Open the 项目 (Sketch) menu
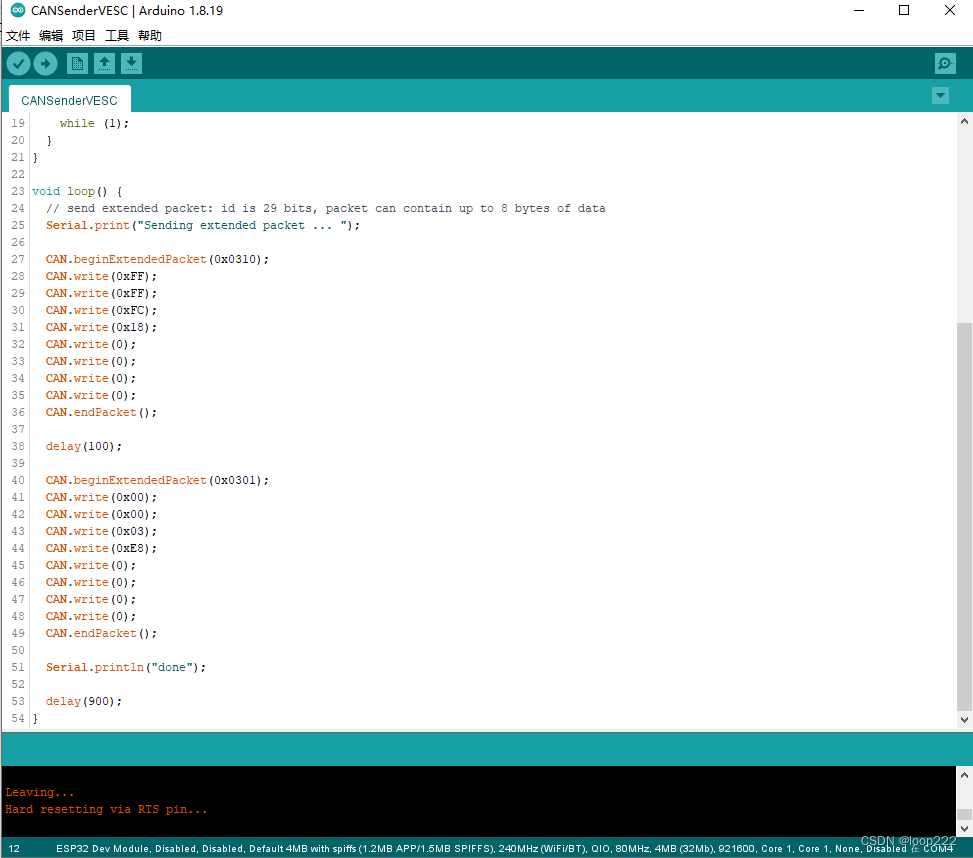 click(84, 35)
